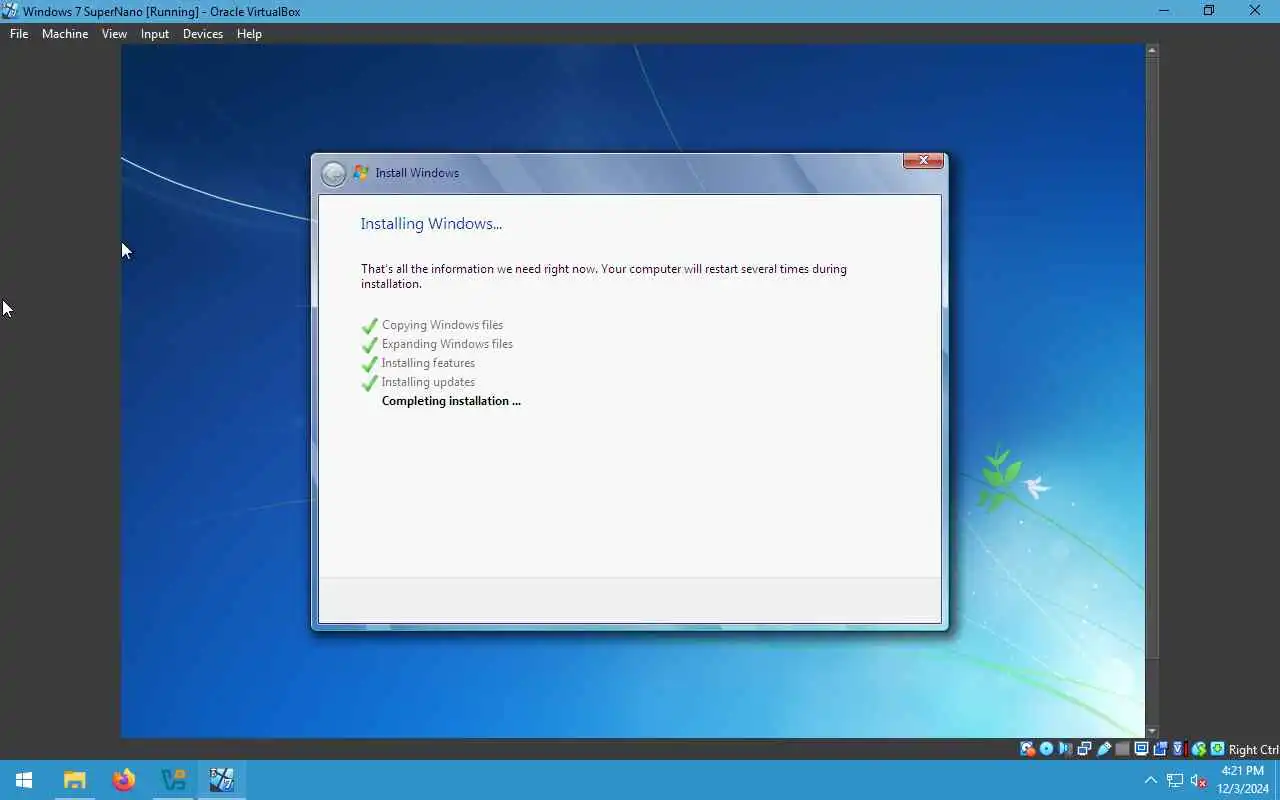Minimize the VirtualBox window

1163,11
